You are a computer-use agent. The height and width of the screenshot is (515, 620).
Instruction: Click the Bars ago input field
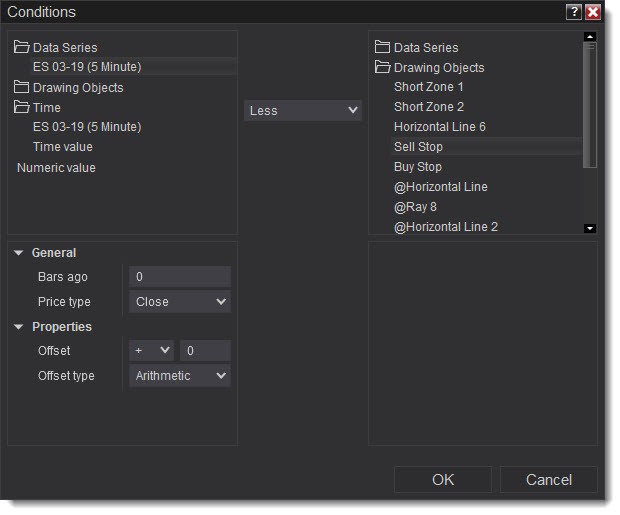tap(180, 277)
